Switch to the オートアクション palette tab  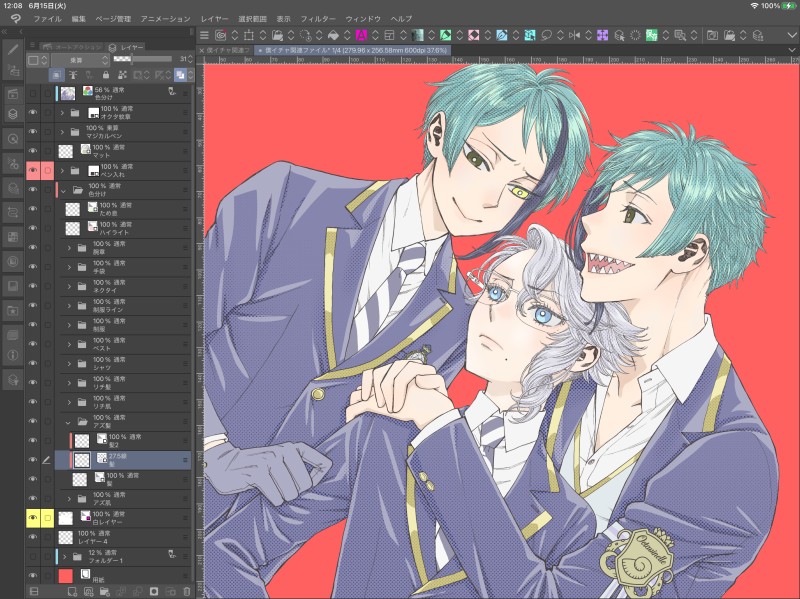72,47
